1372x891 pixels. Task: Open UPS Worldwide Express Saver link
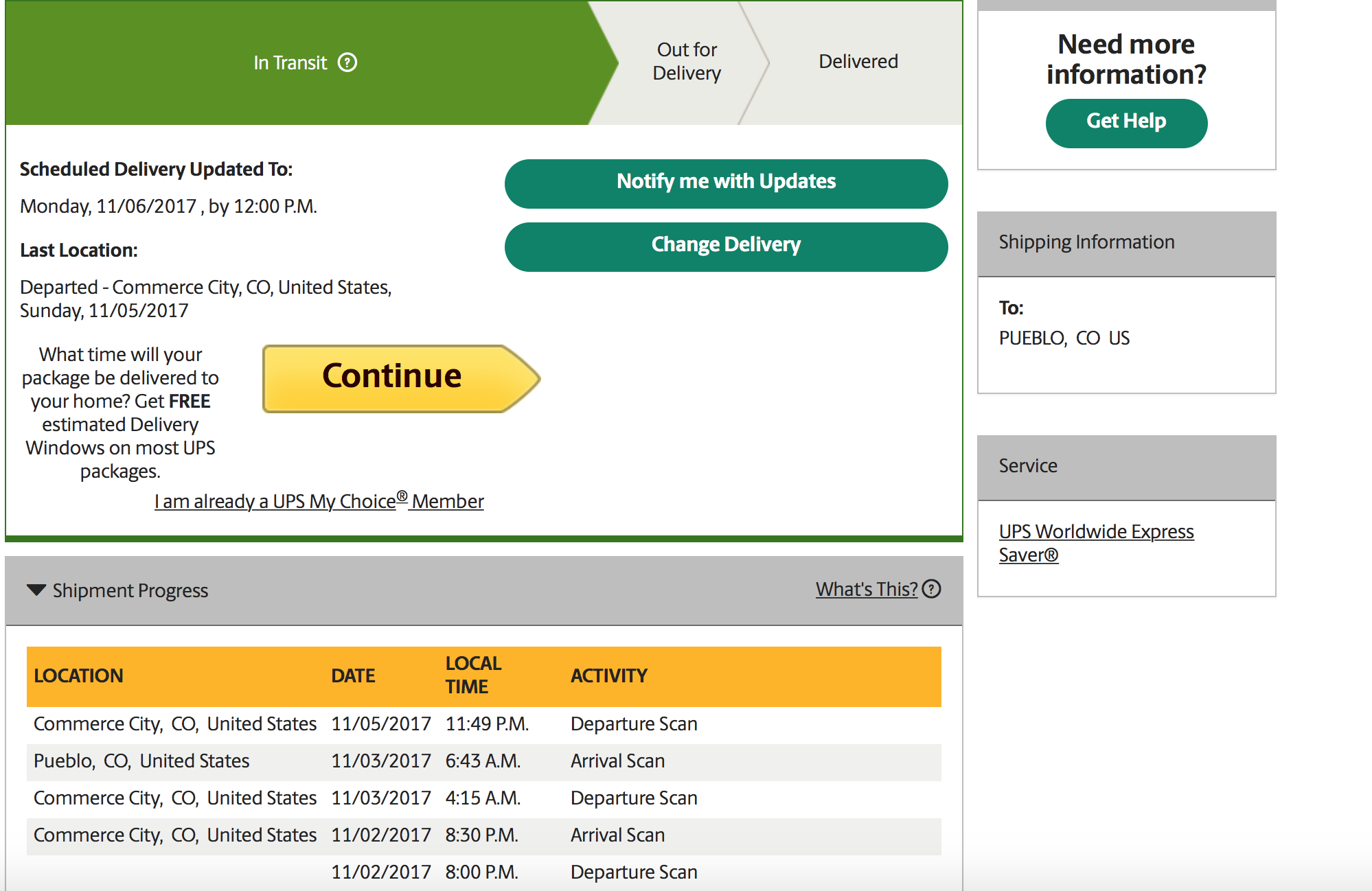1096,543
